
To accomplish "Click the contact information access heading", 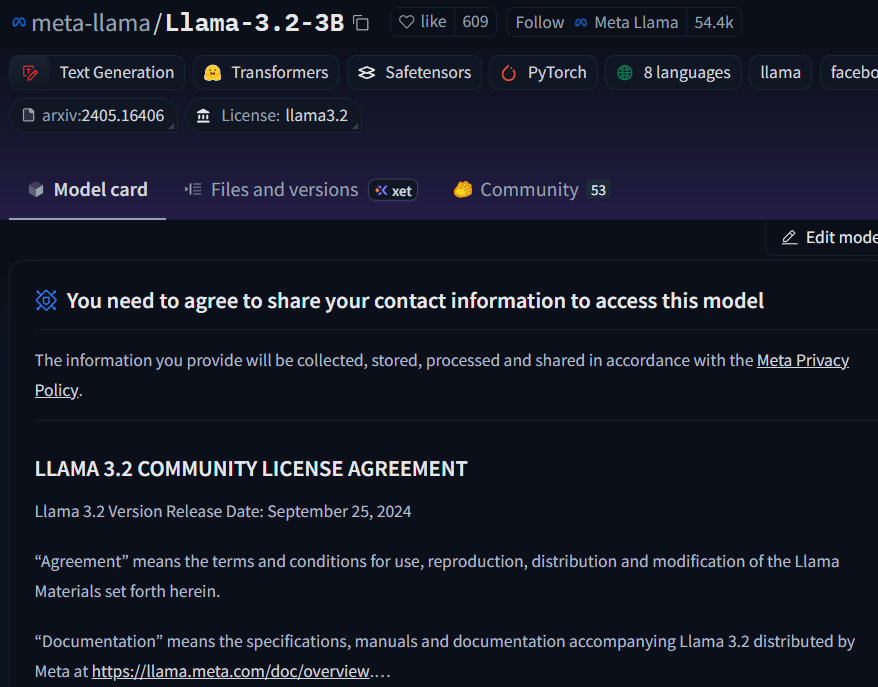I will (415, 301).
